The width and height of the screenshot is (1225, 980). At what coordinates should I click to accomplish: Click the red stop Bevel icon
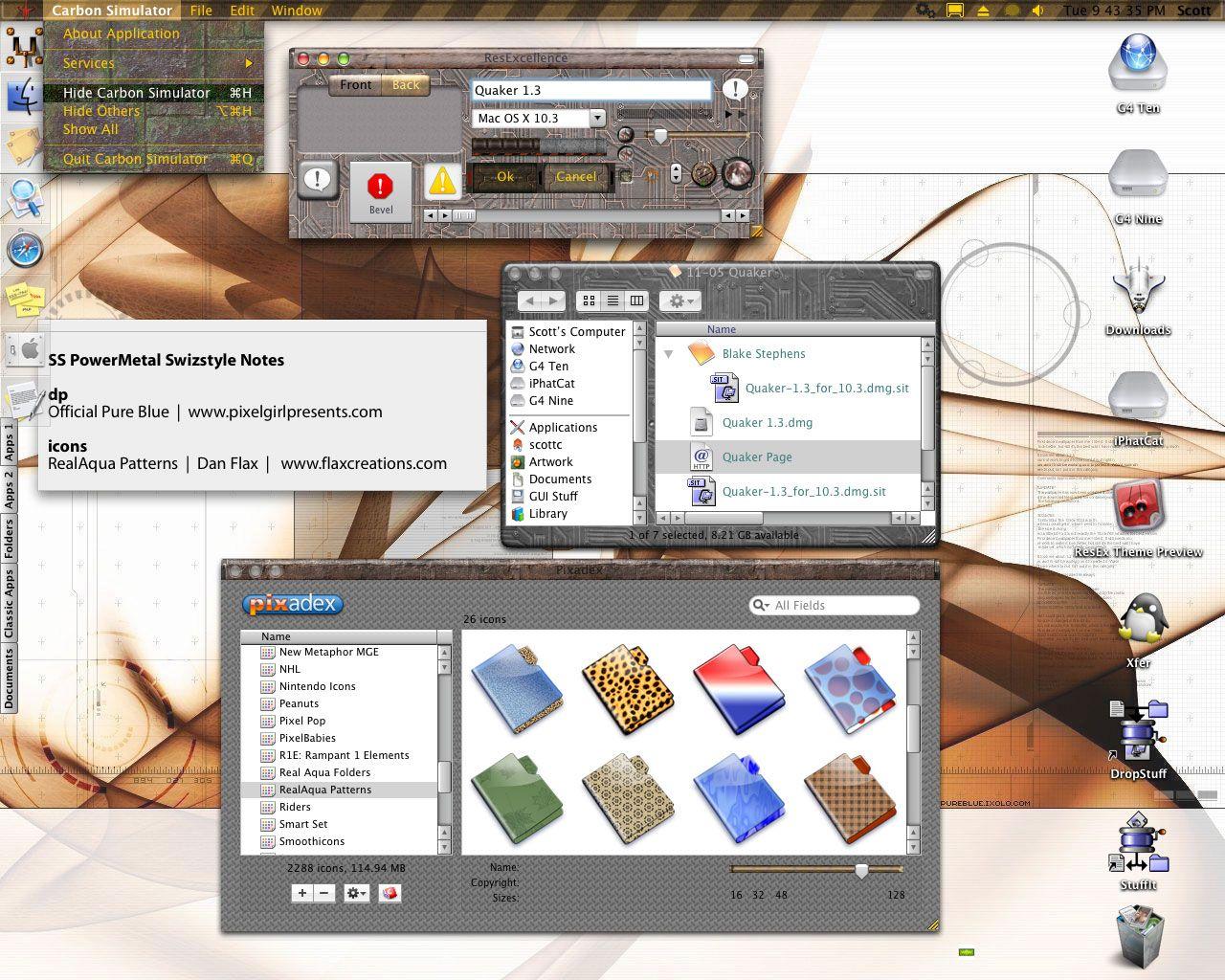380,189
